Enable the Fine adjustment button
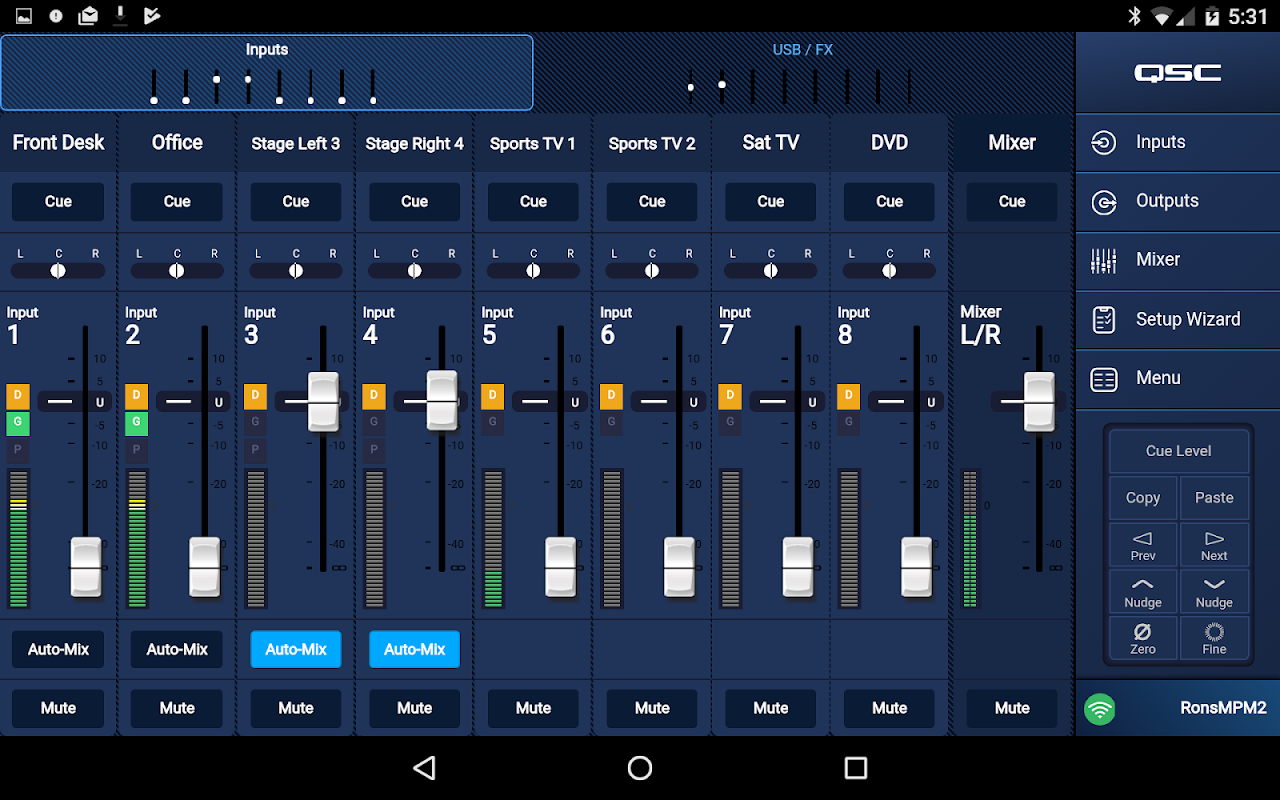The image size is (1280, 800). 1214,638
